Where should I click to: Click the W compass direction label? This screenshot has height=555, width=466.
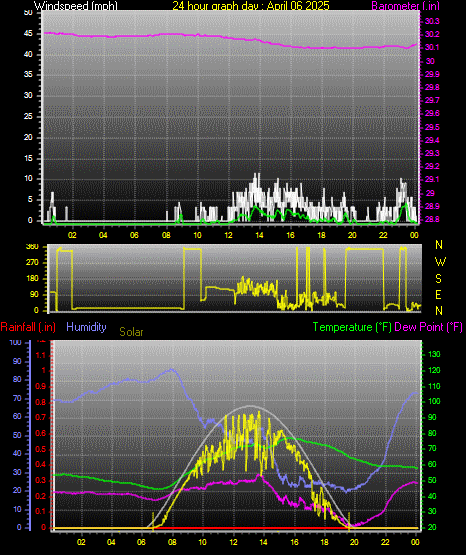(x=440, y=262)
